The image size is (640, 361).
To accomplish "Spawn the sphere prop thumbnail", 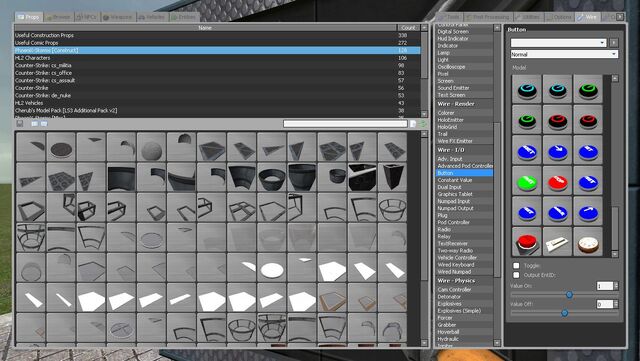I will (x=151, y=147).
